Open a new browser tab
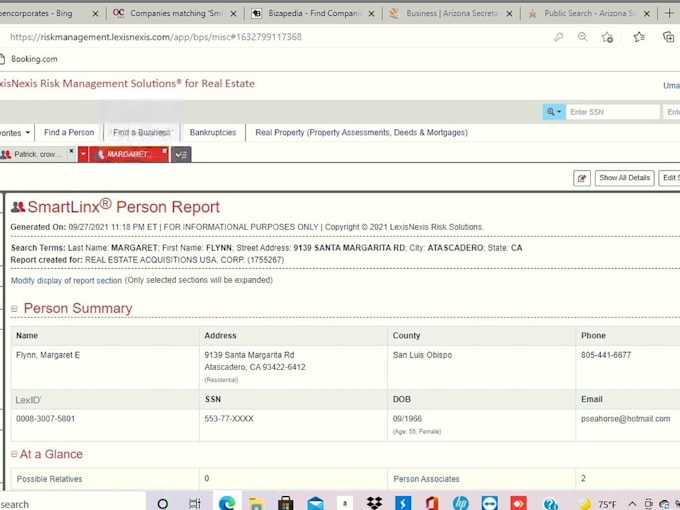The image size is (680, 510). coord(670,13)
